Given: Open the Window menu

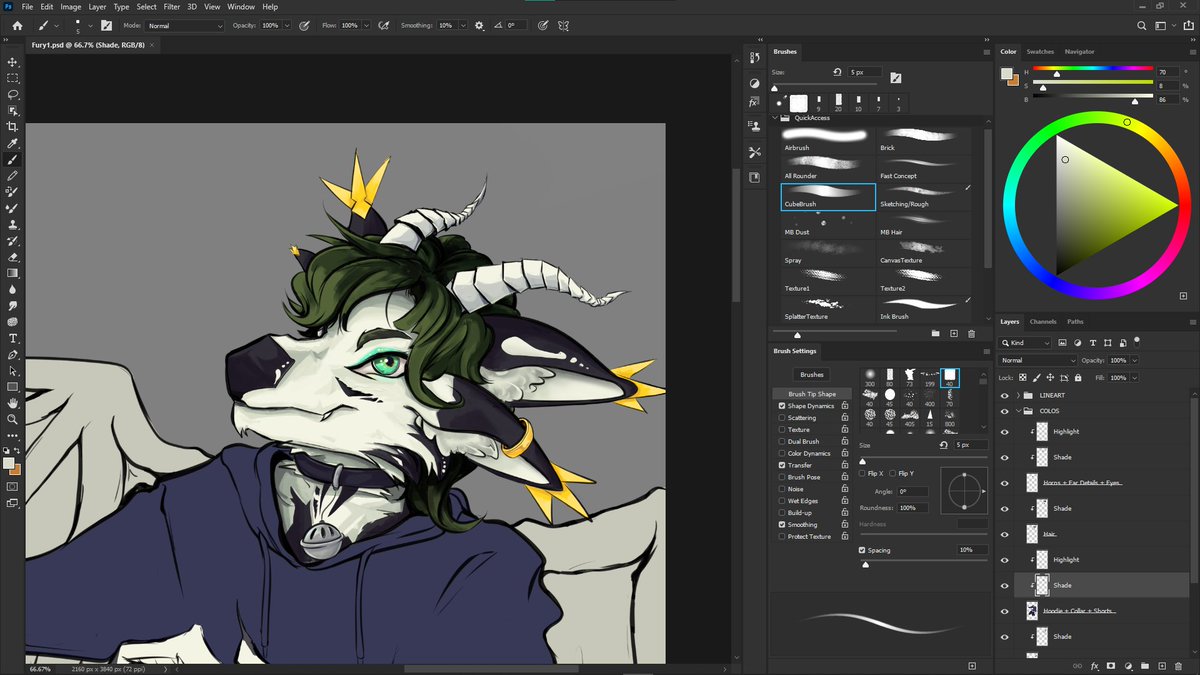Looking at the screenshot, I should (241, 7).
